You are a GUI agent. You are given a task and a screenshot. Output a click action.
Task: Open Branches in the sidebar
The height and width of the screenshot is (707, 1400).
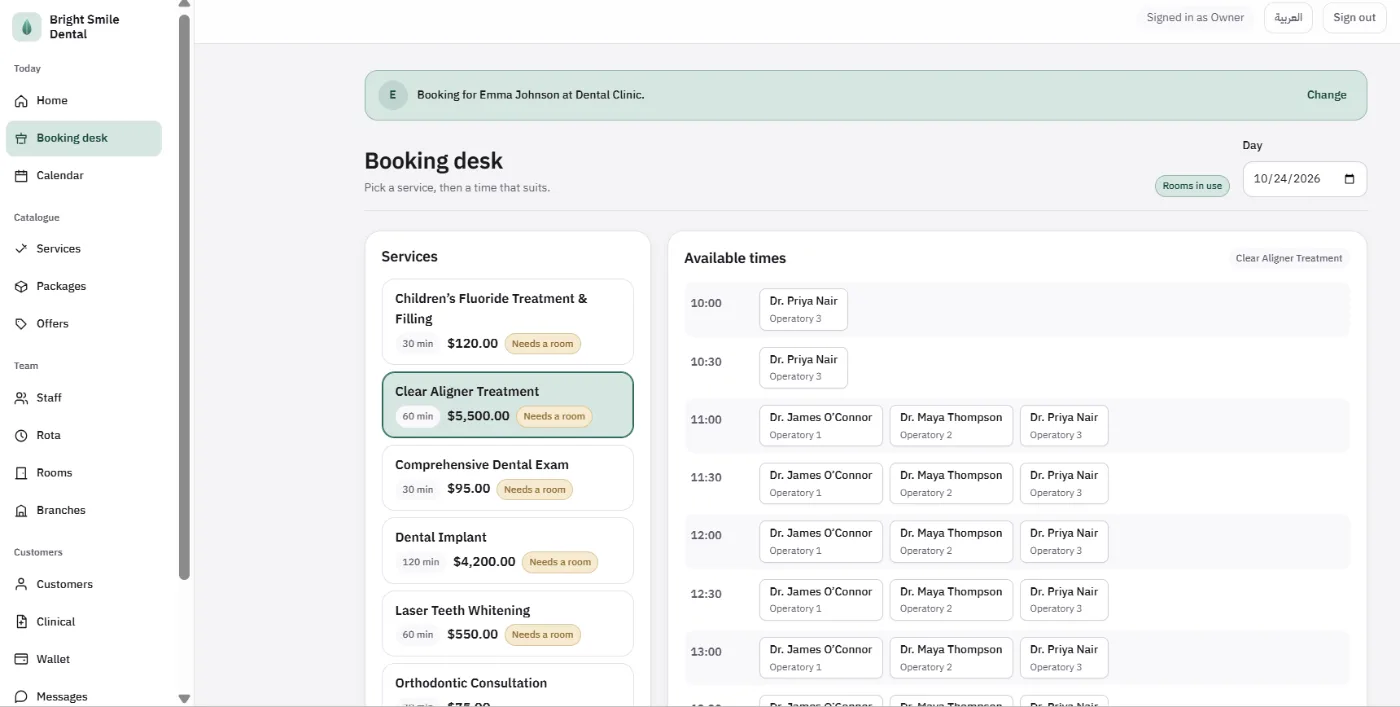click(84, 510)
